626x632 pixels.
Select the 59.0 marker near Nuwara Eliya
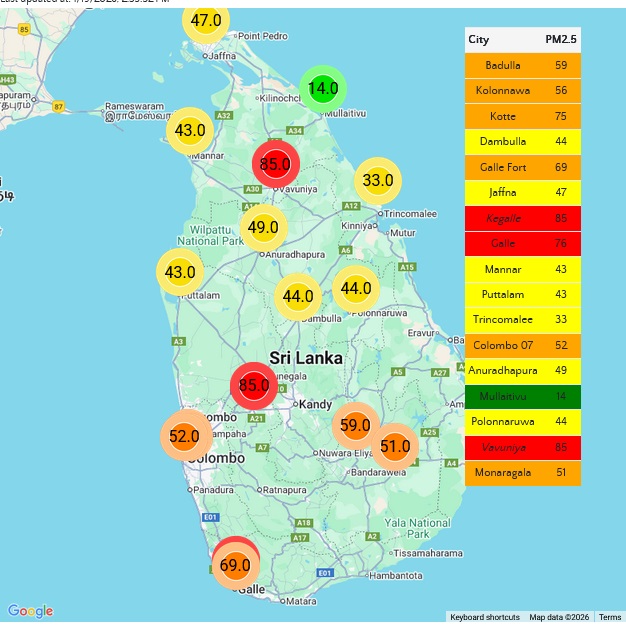point(355,425)
